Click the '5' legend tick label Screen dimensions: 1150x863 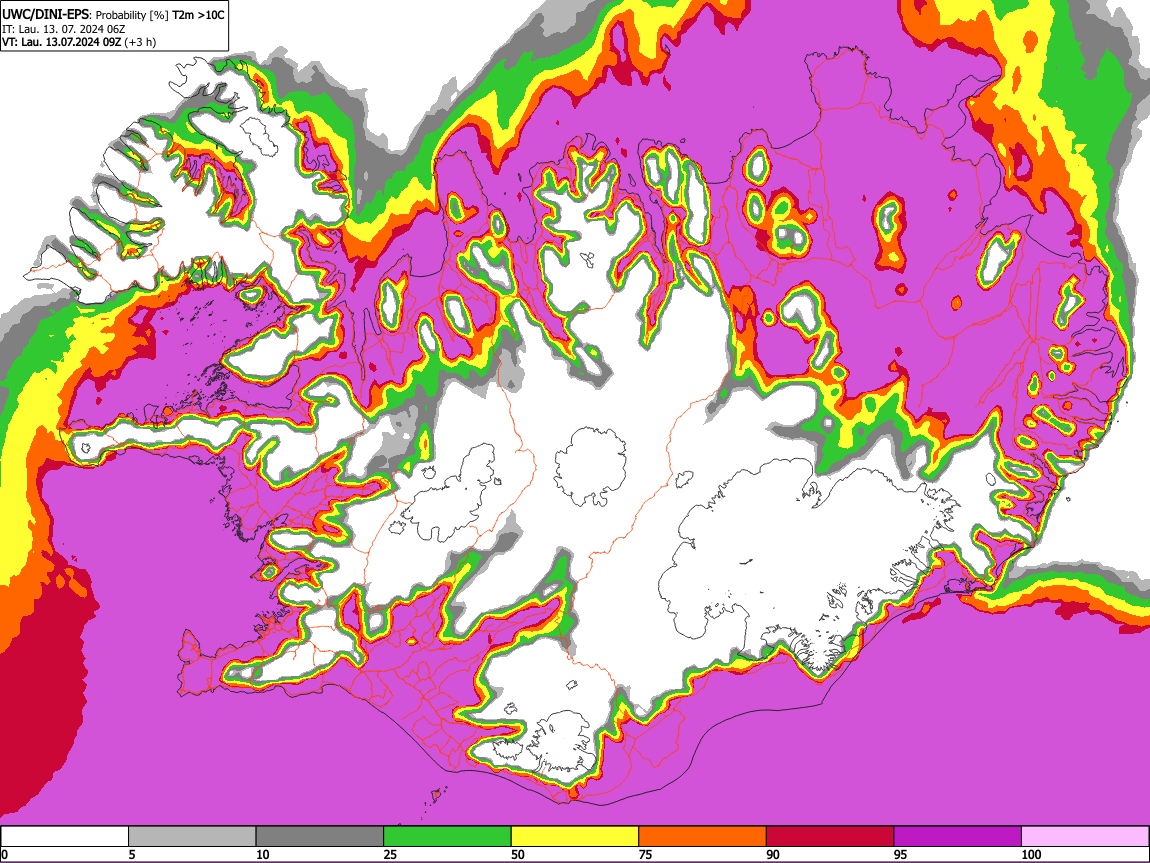click(132, 854)
